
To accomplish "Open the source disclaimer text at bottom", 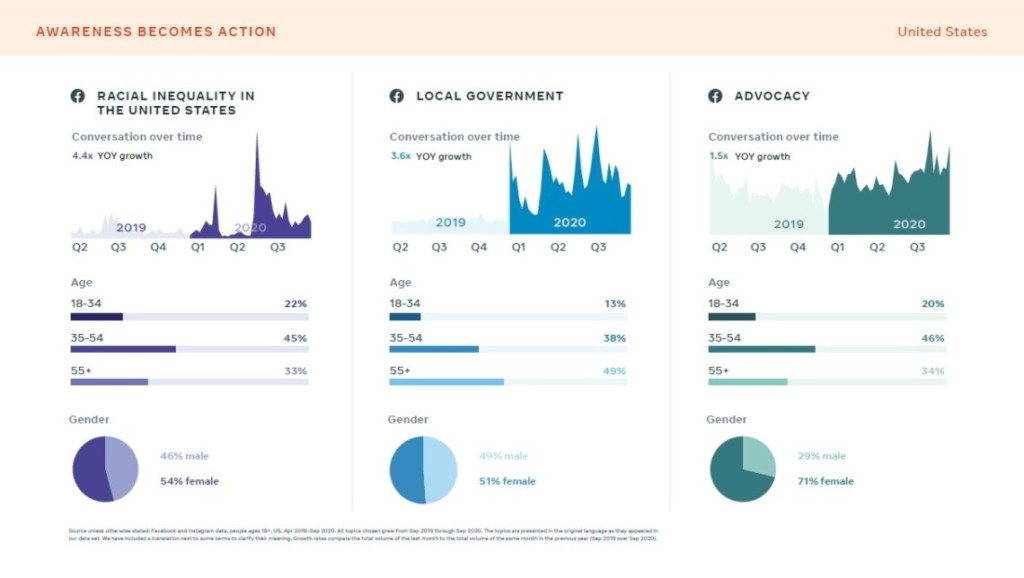I will (360, 536).
